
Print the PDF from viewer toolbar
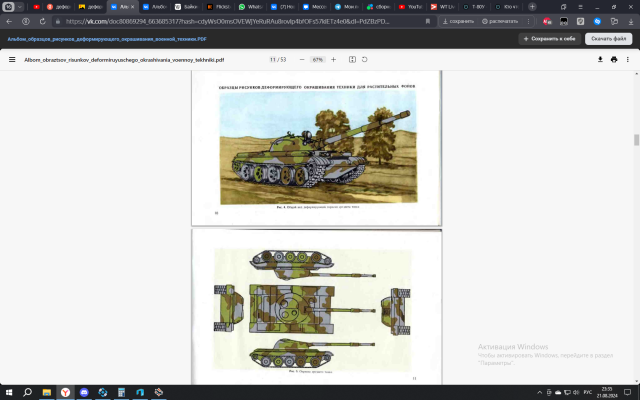click(x=613, y=59)
